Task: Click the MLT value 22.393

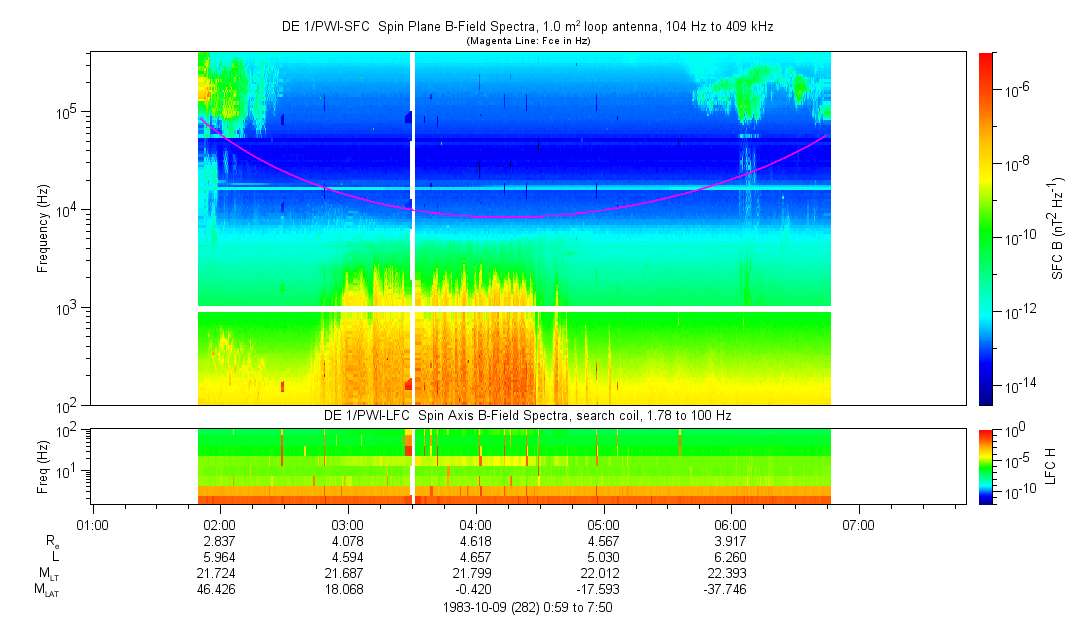Action: (731, 574)
